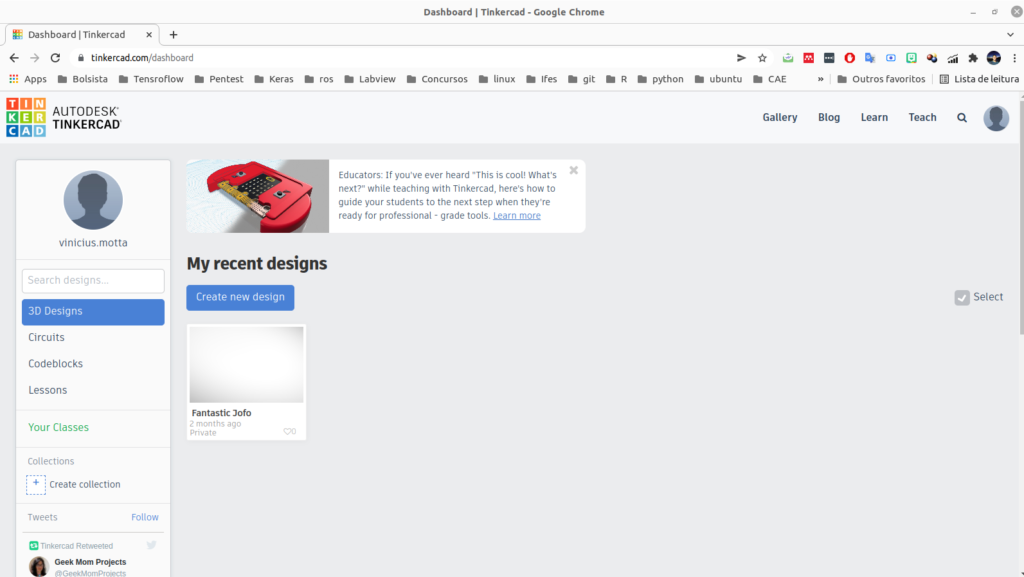Click the Search designs input field
1024x577 pixels.
click(x=93, y=281)
